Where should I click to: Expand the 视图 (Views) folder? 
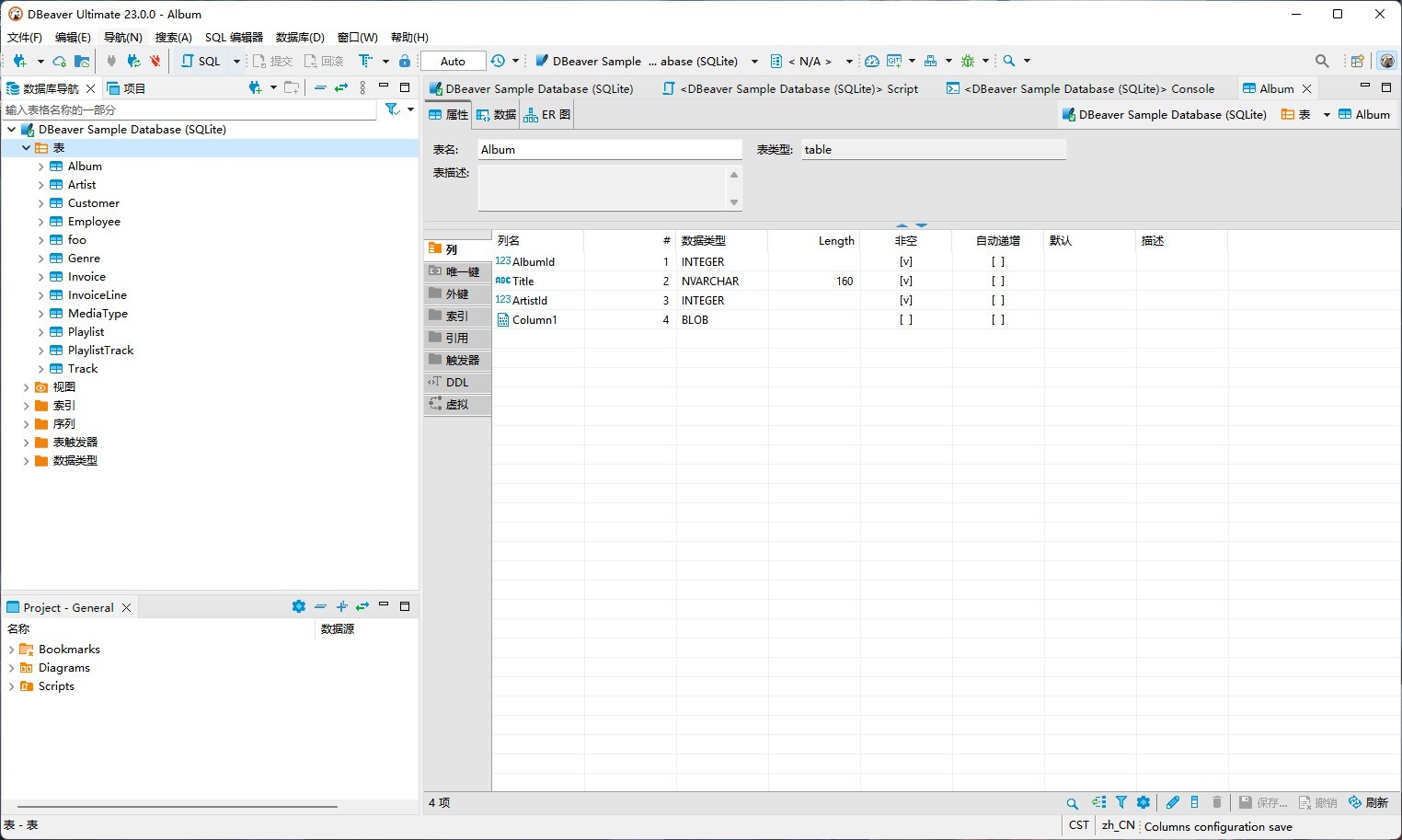(26, 387)
